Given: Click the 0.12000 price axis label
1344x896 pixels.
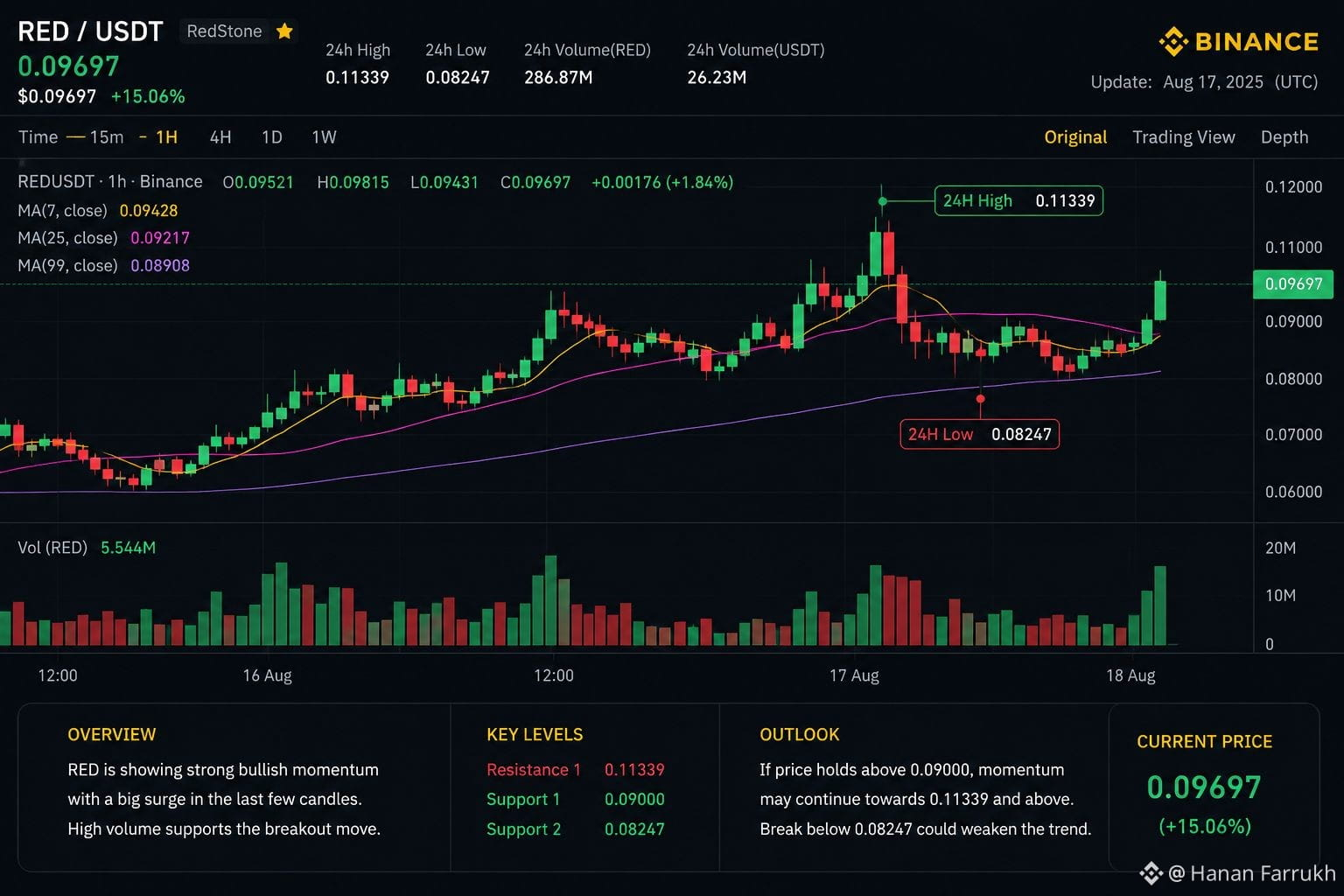Looking at the screenshot, I should click(x=1293, y=187).
